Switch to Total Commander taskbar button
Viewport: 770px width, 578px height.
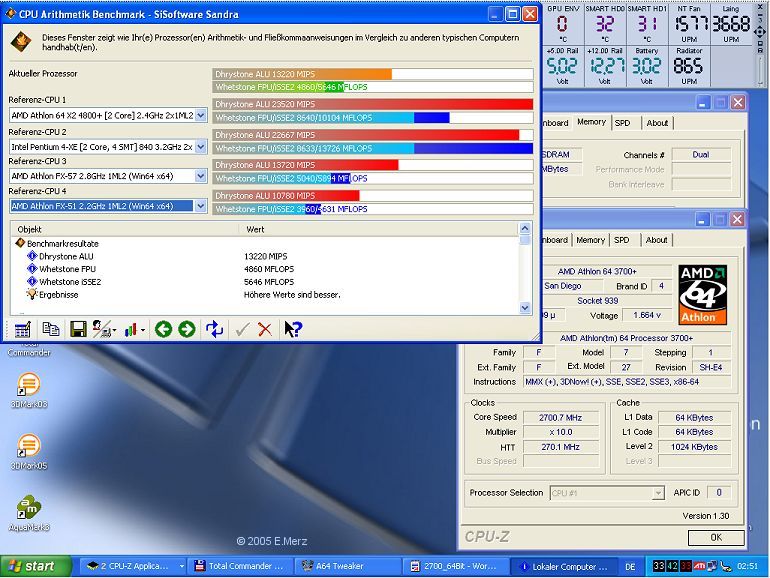[241, 566]
